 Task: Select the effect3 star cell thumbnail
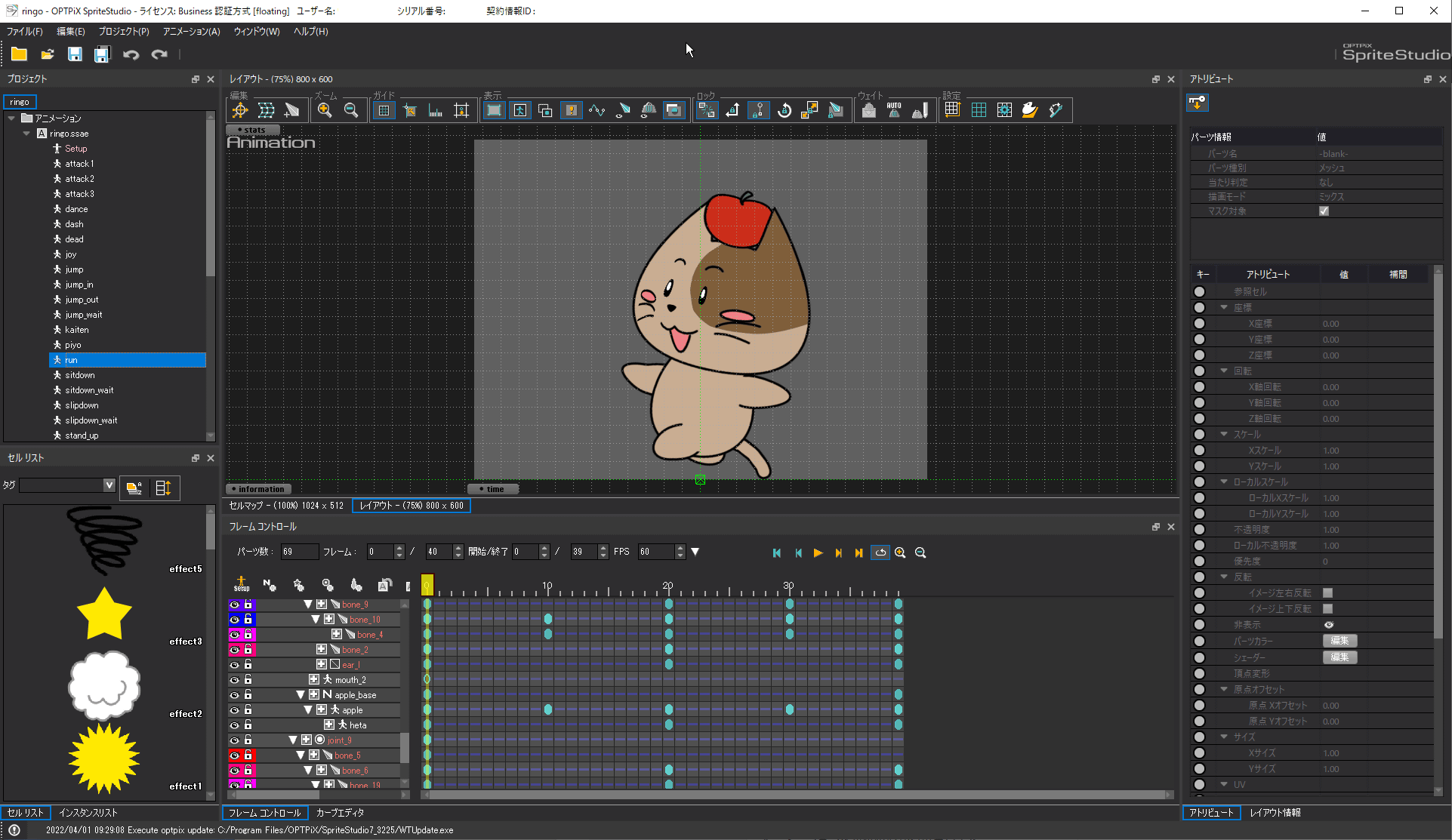click(104, 614)
